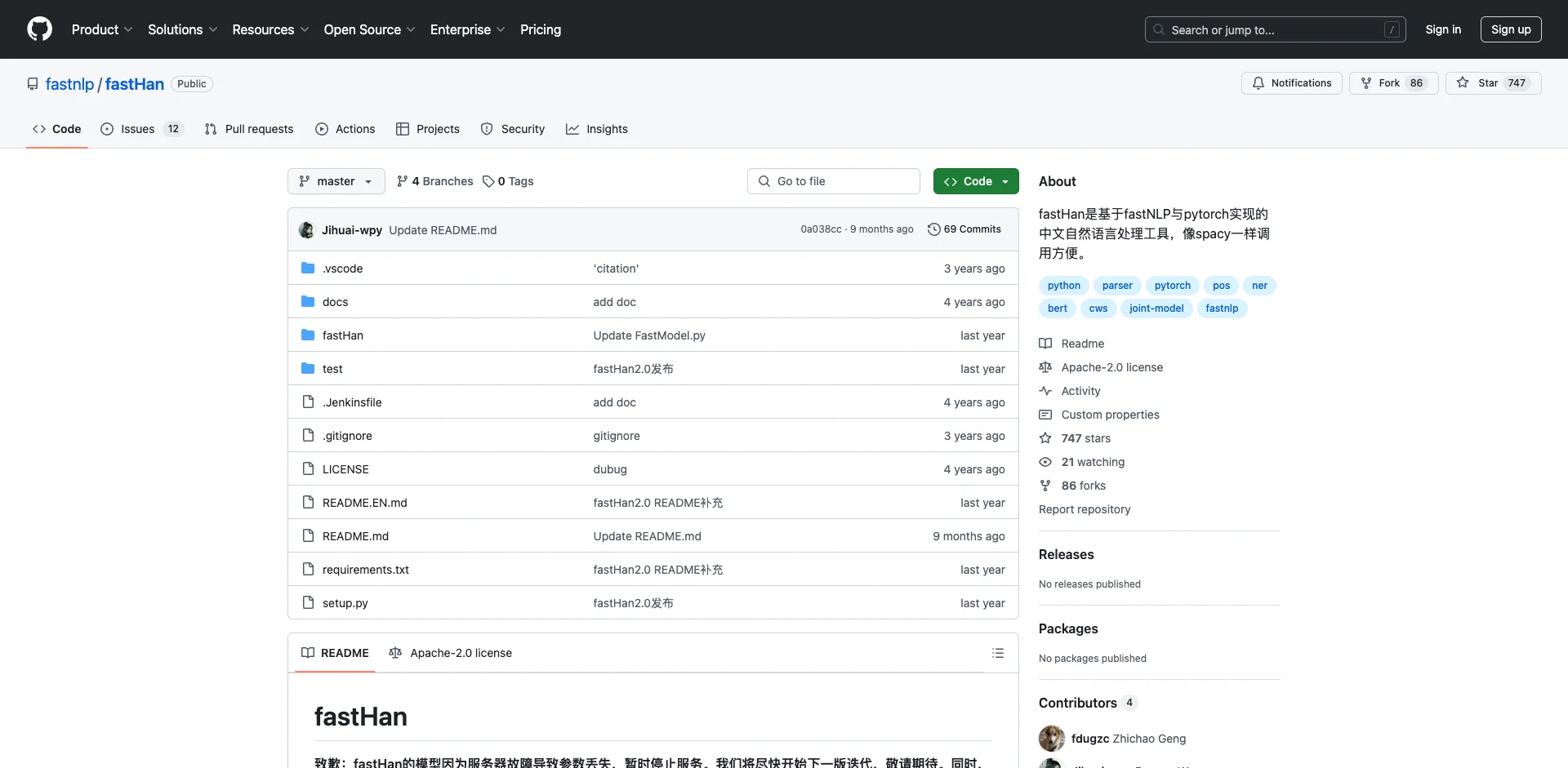Open the Projects tab
Image resolution: width=1568 pixels, height=768 pixels.
[428, 129]
